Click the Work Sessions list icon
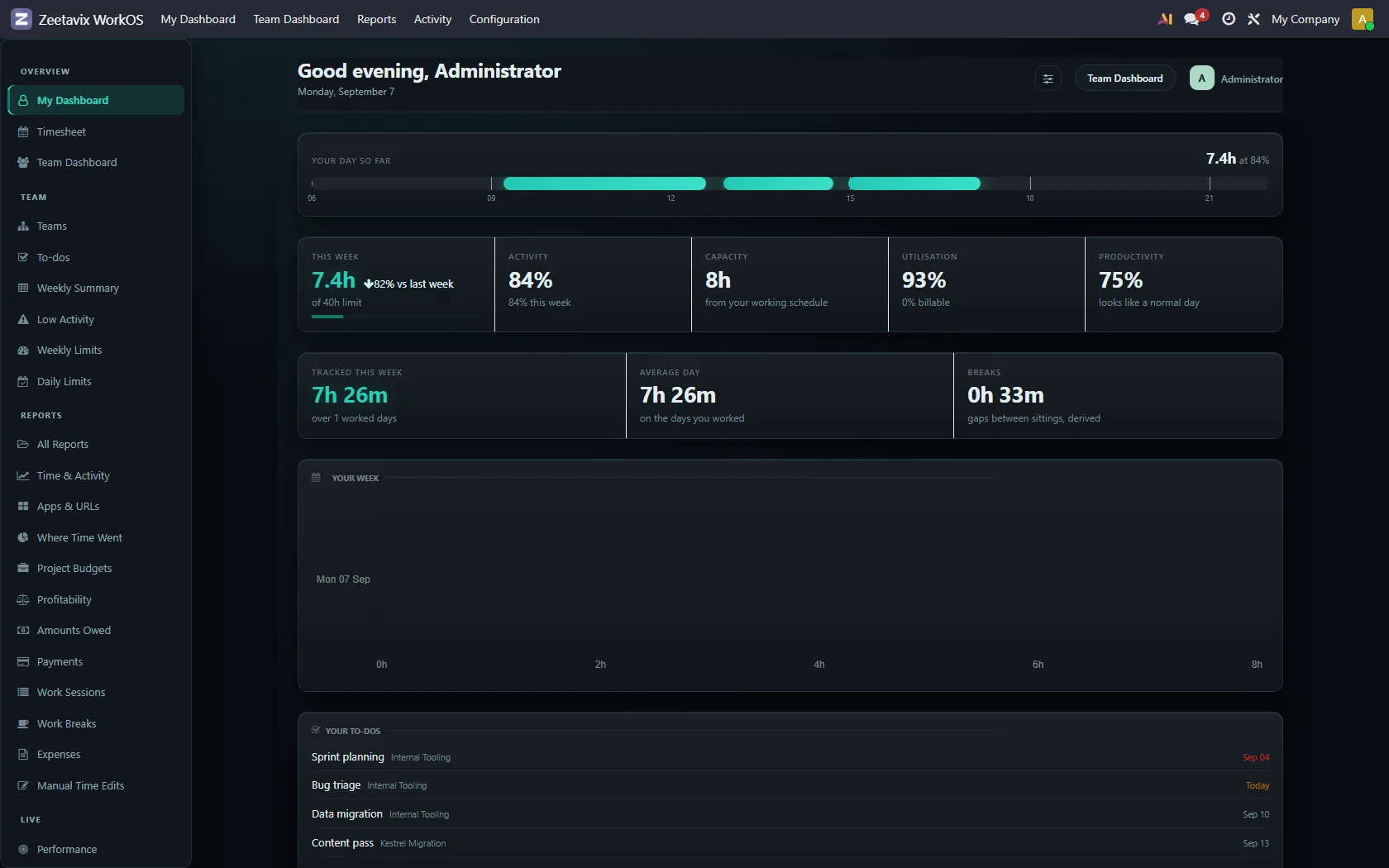 pyautogui.click(x=23, y=693)
